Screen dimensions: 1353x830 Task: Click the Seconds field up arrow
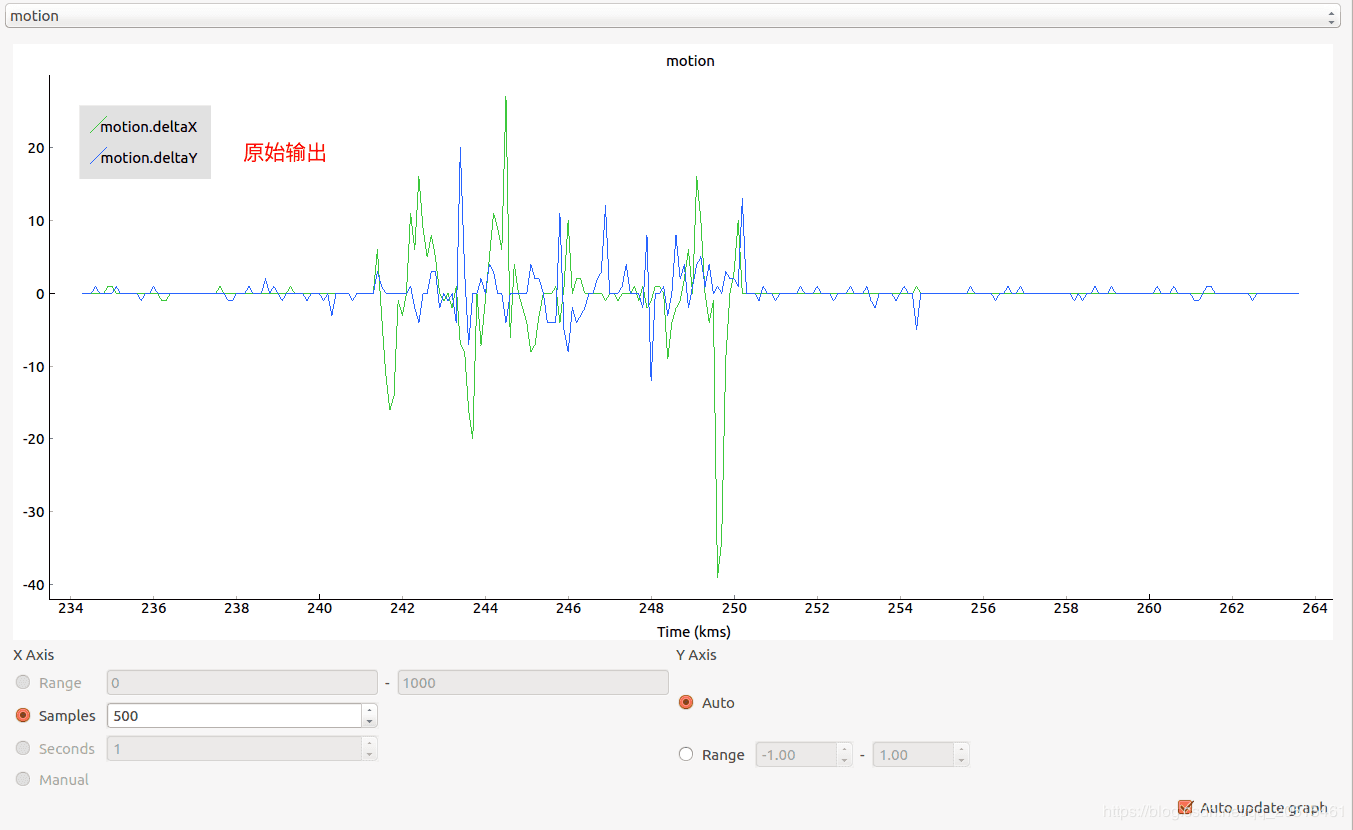[x=370, y=743]
